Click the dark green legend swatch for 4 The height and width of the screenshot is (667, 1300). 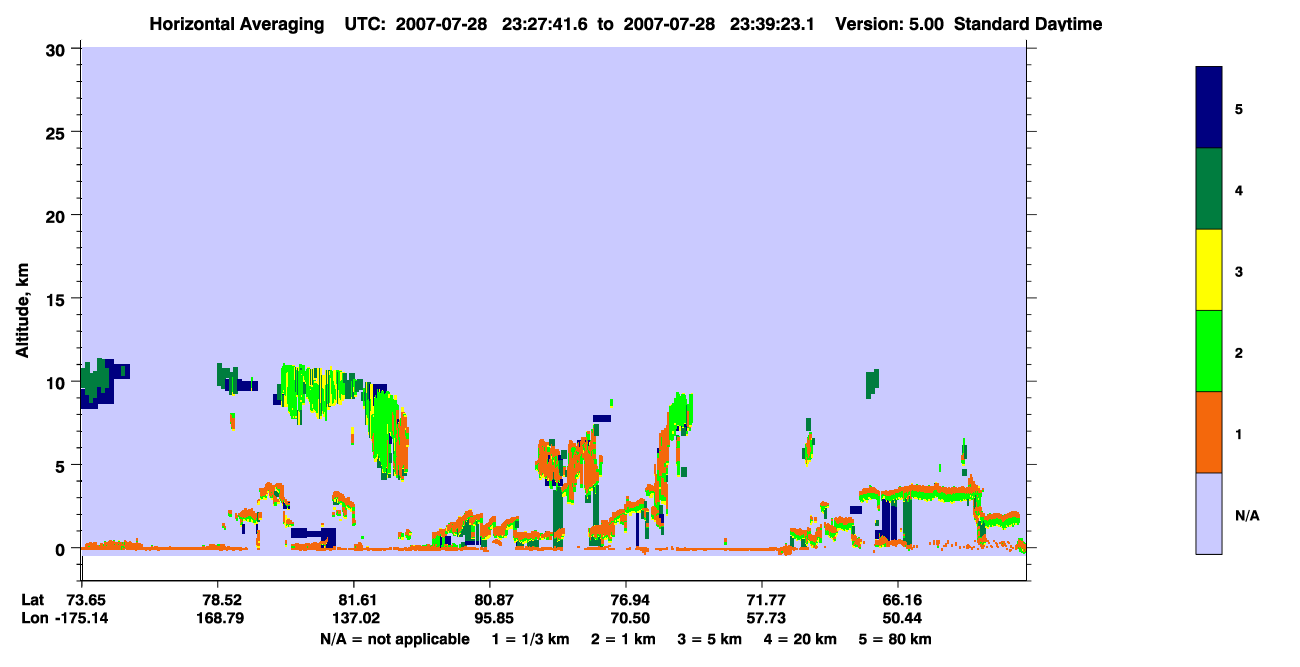1209,189
